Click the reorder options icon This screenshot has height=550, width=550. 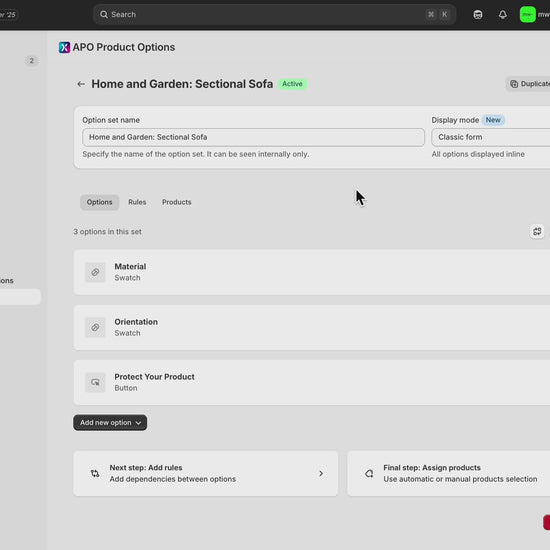tap(537, 232)
